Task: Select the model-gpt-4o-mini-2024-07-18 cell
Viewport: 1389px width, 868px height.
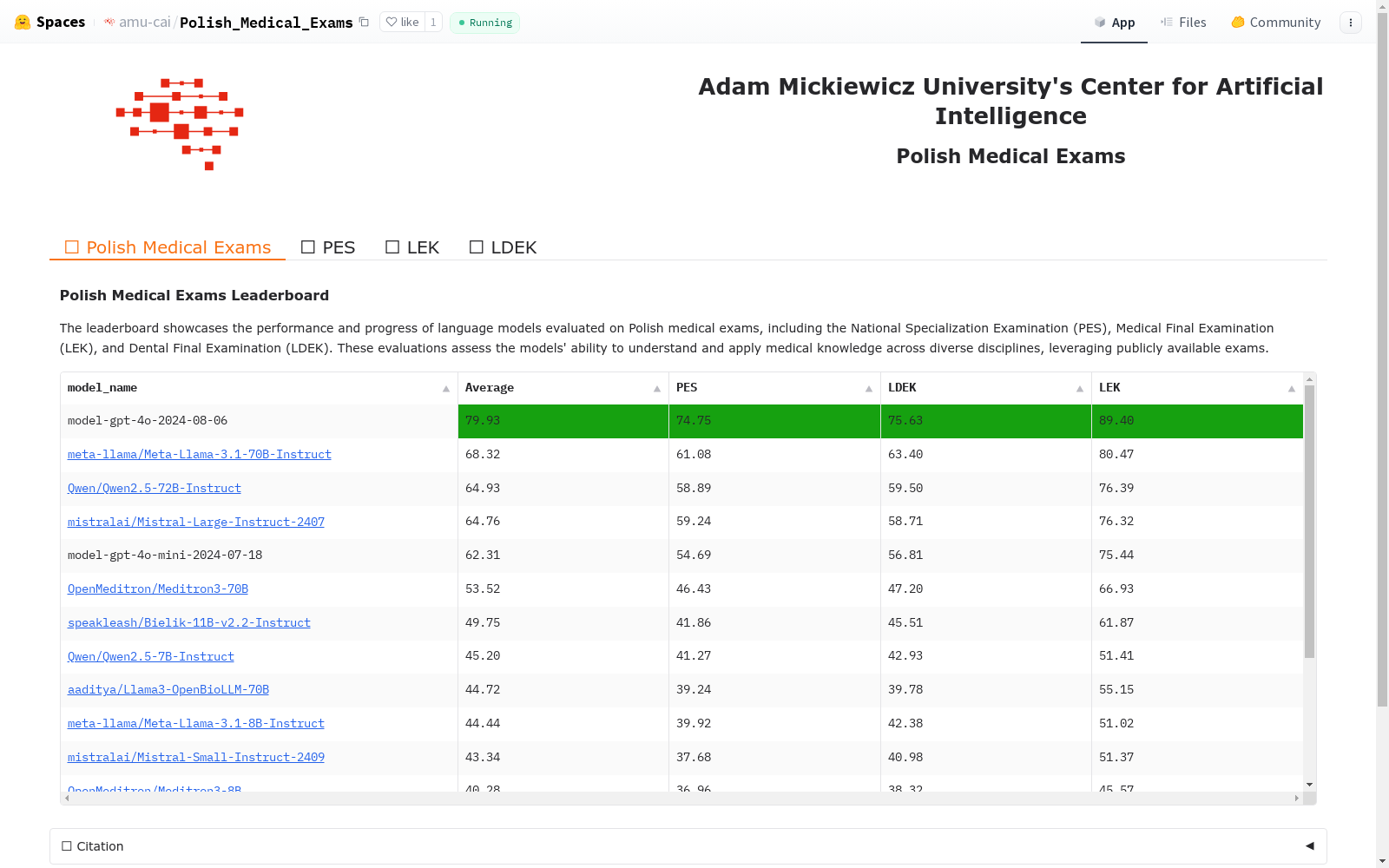Action: click(x=259, y=556)
